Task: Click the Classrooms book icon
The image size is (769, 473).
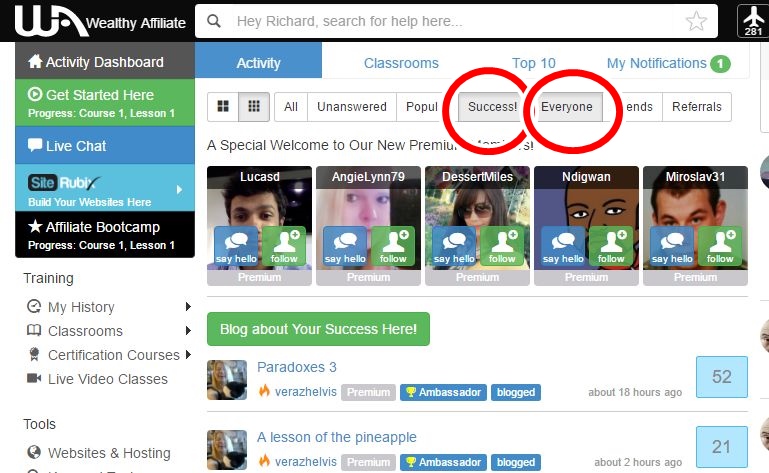Action: click(x=34, y=330)
